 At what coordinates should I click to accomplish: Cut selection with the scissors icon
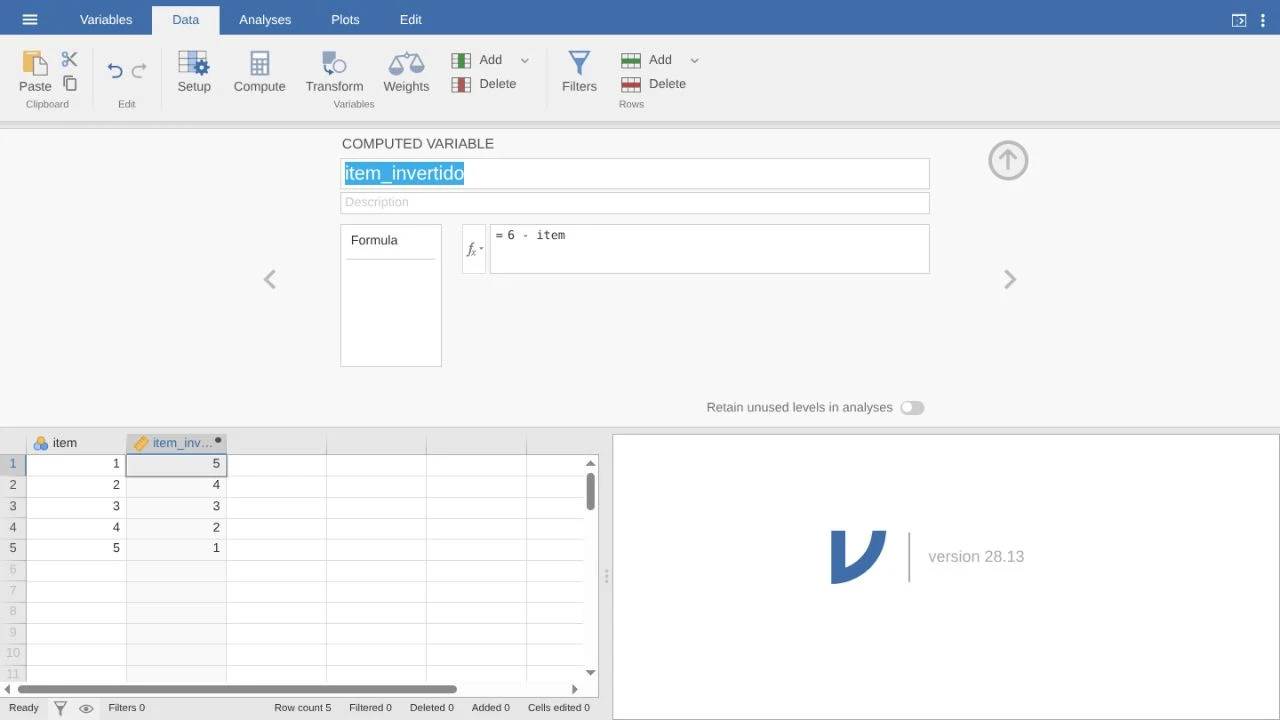(69, 60)
